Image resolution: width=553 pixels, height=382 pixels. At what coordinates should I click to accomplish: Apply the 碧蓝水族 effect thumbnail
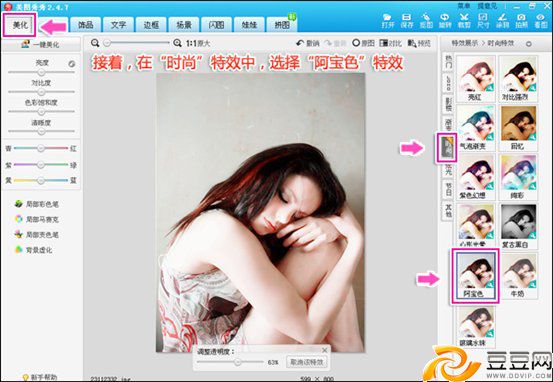[x=476, y=326]
